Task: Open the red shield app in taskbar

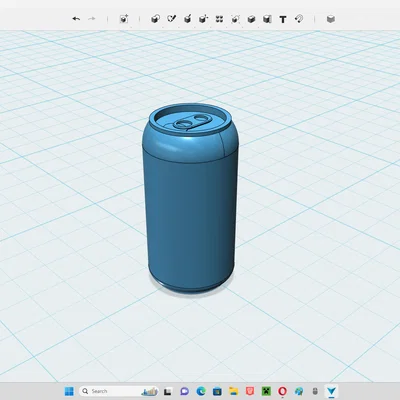Action: pos(250,391)
